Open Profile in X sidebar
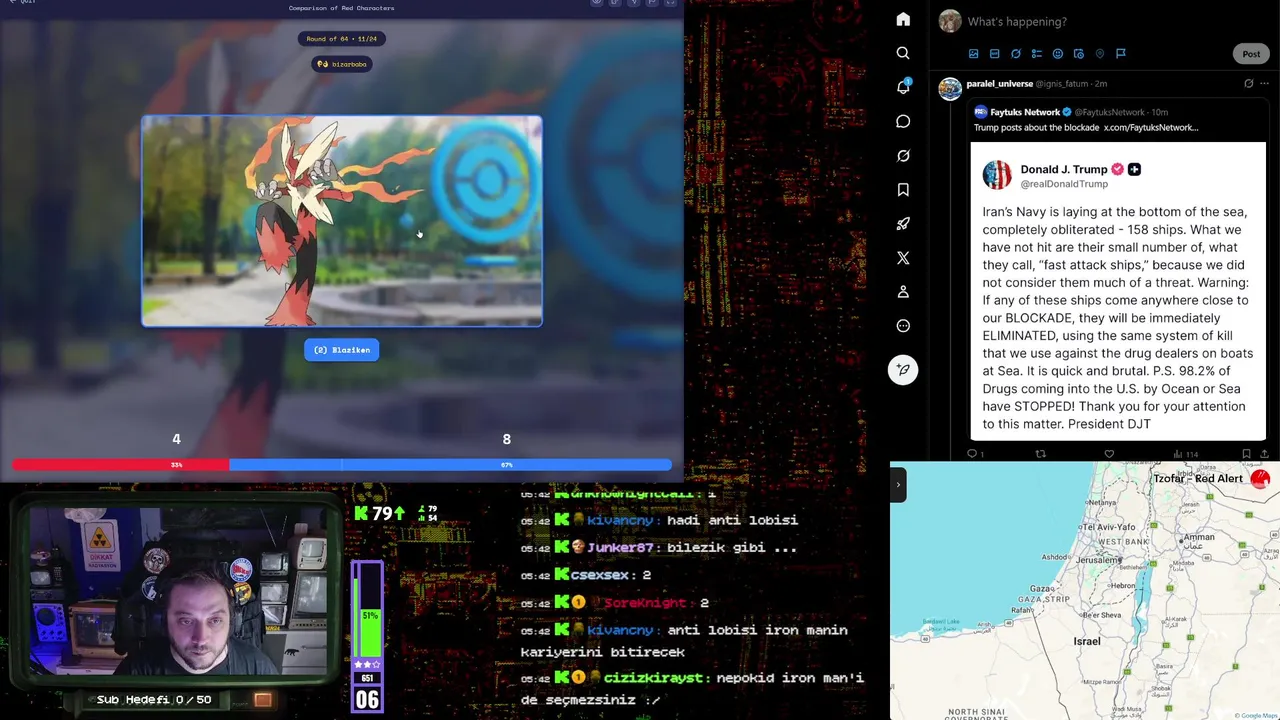Screen dimensions: 1280x720 (903, 291)
